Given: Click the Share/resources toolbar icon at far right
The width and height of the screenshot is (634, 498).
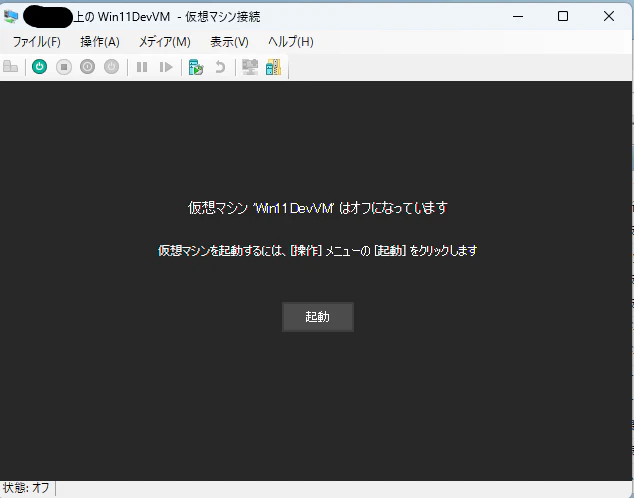Looking at the screenshot, I should pos(273,67).
